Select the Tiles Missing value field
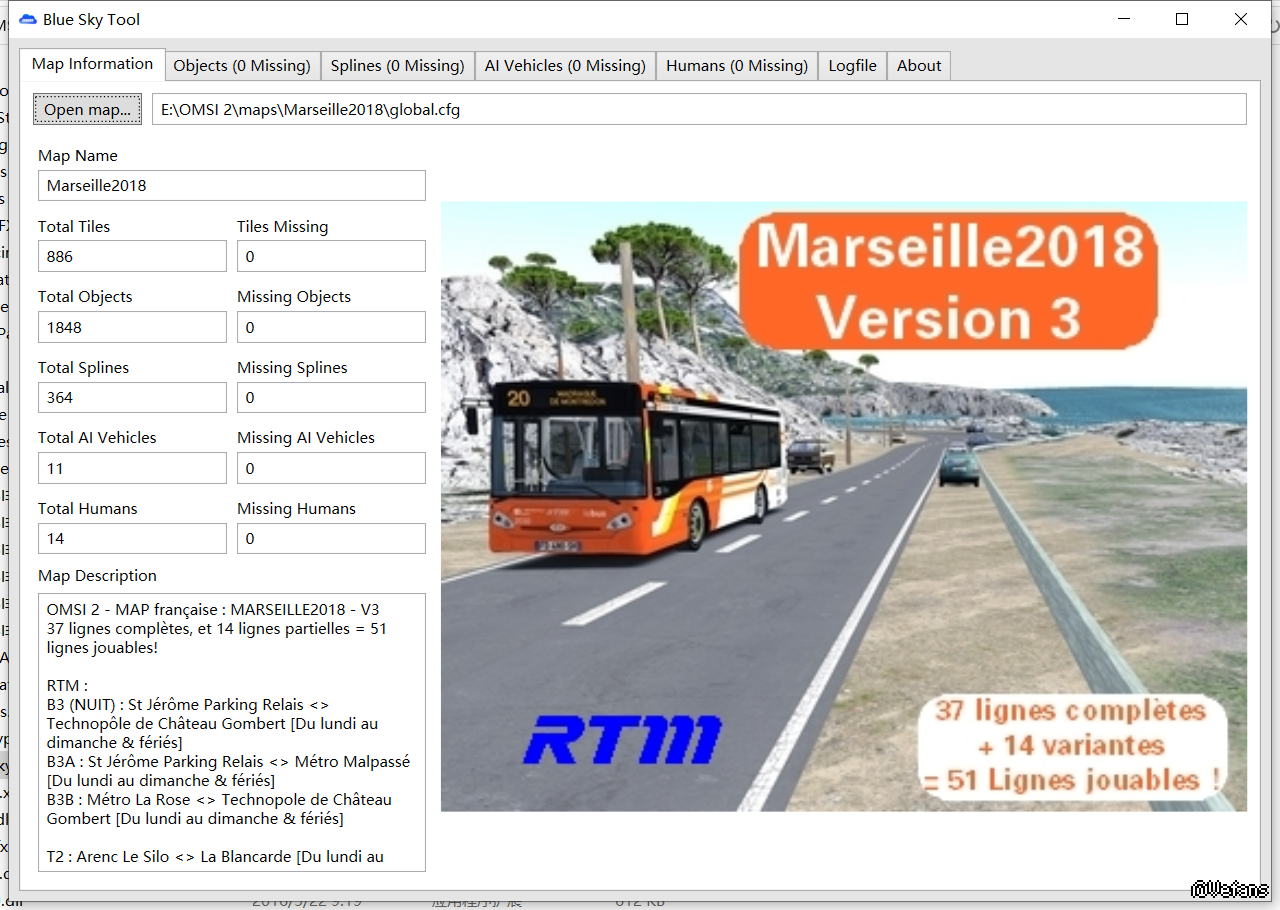The height and width of the screenshot is (910, 1280). tap(331, 256)
